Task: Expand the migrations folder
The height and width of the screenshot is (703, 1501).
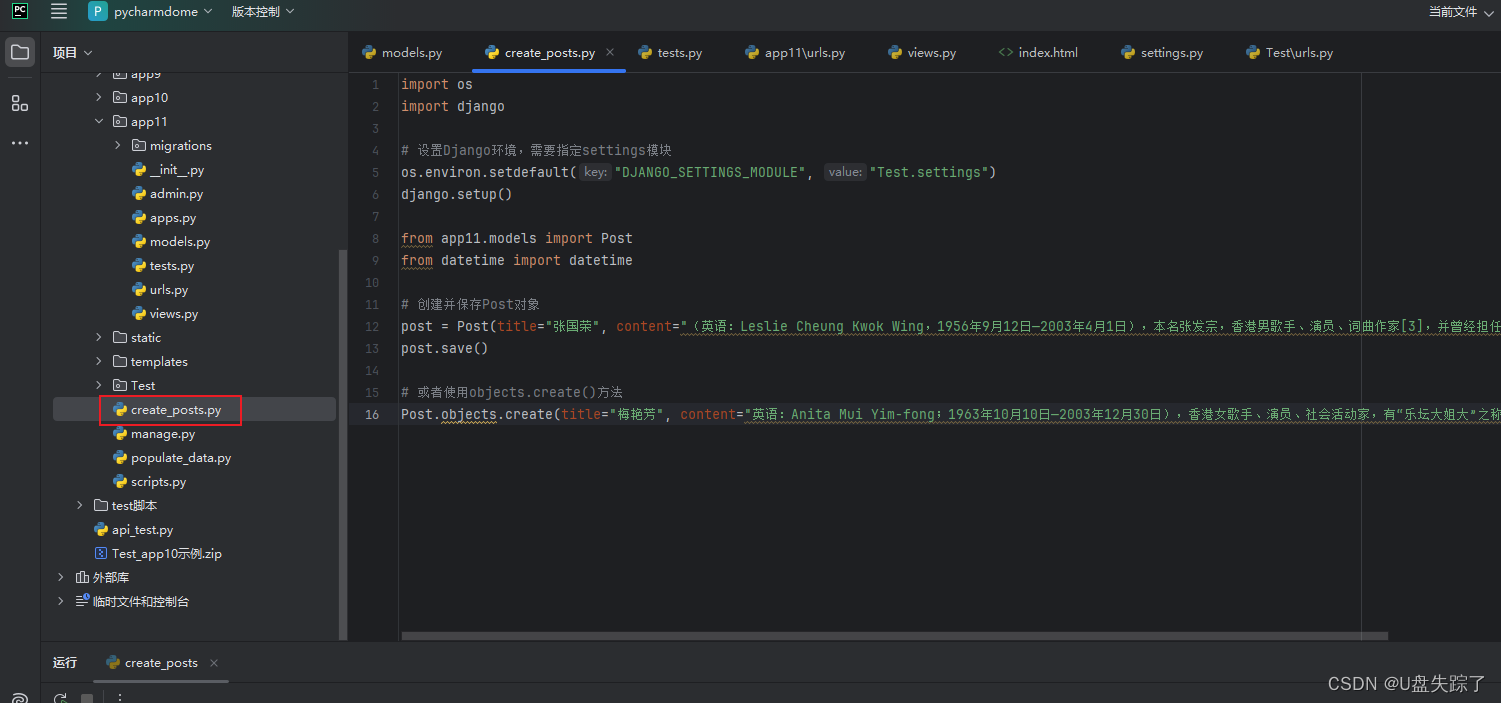Action: pos(118,145)
